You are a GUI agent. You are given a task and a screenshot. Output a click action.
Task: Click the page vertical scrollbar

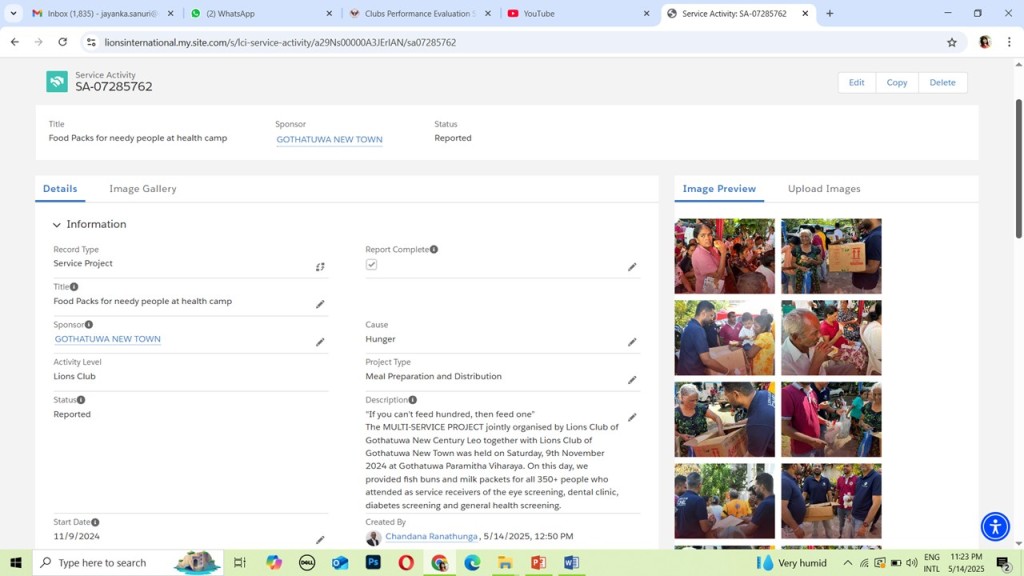pos(1018,168)
